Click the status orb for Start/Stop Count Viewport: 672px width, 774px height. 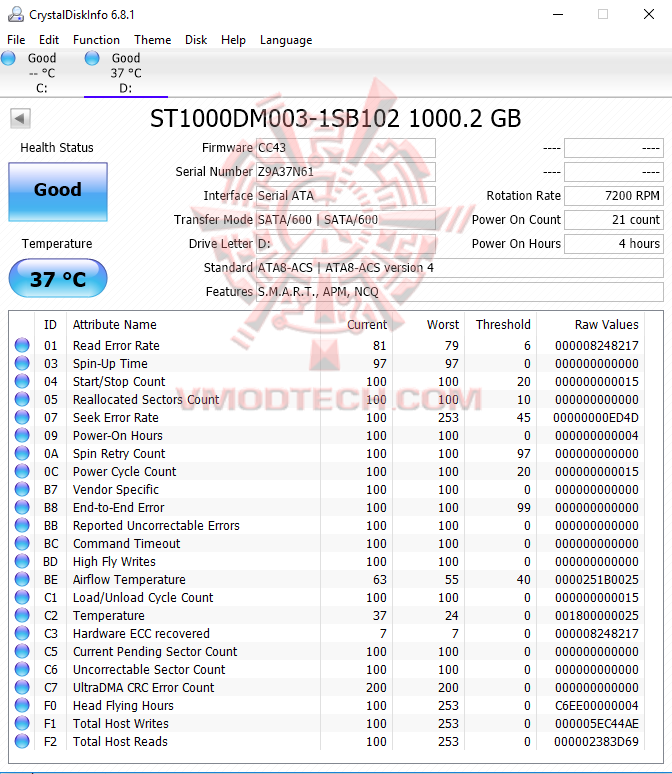pos(22,381)
